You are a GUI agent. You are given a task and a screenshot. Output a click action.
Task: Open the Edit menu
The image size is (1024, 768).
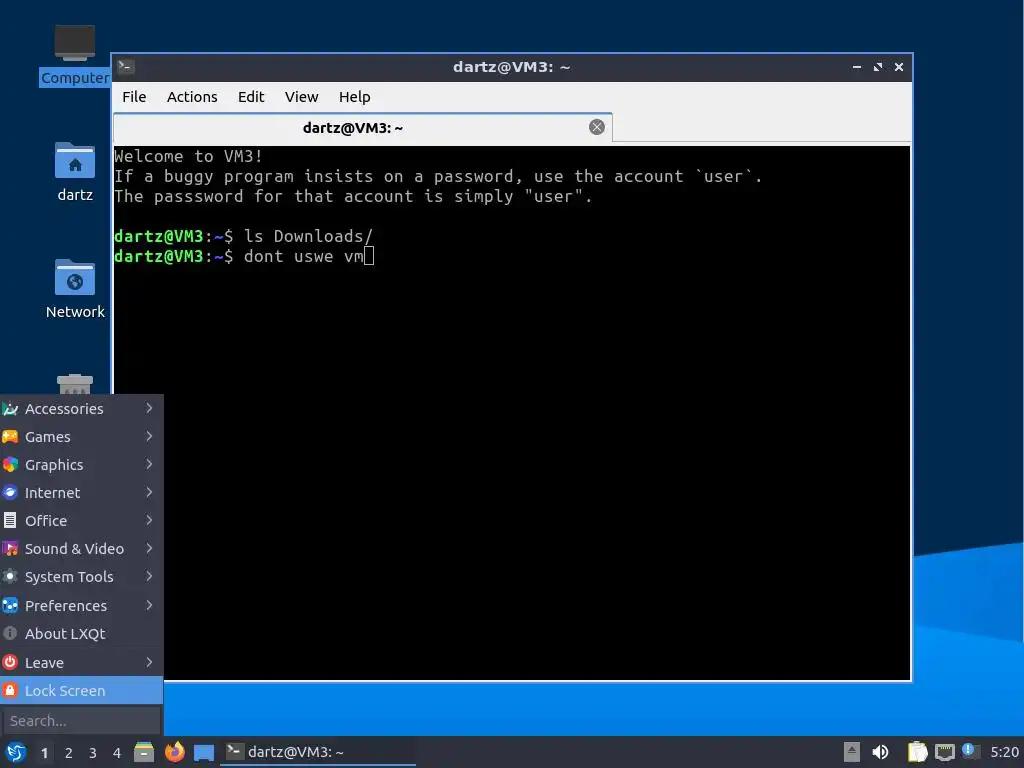[x=251, y=97]
